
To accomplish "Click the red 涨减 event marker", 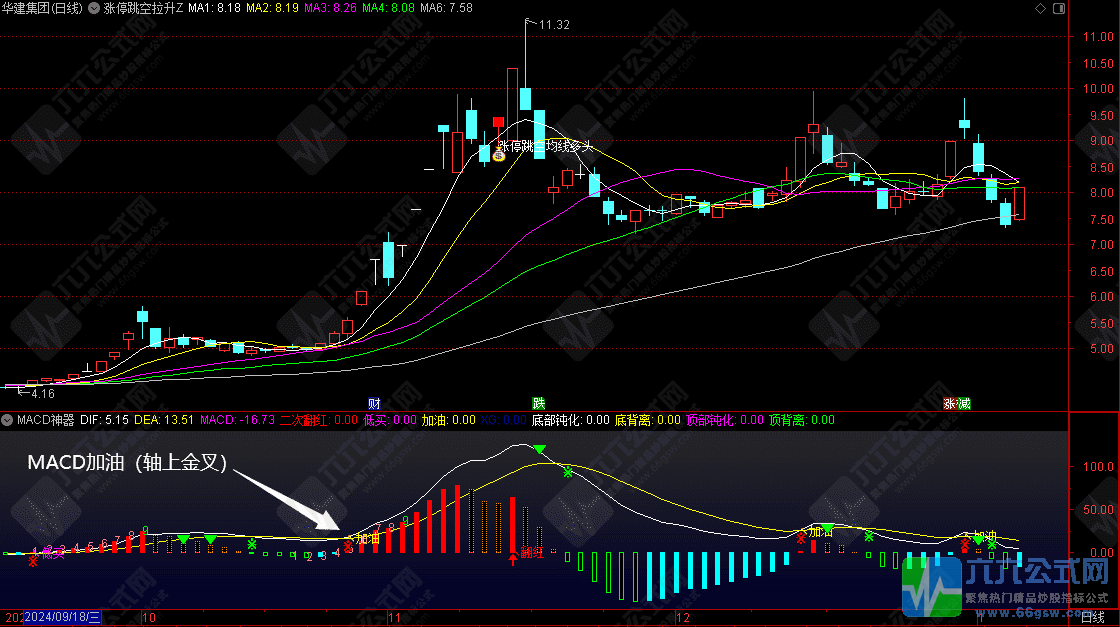I will 956,403.
